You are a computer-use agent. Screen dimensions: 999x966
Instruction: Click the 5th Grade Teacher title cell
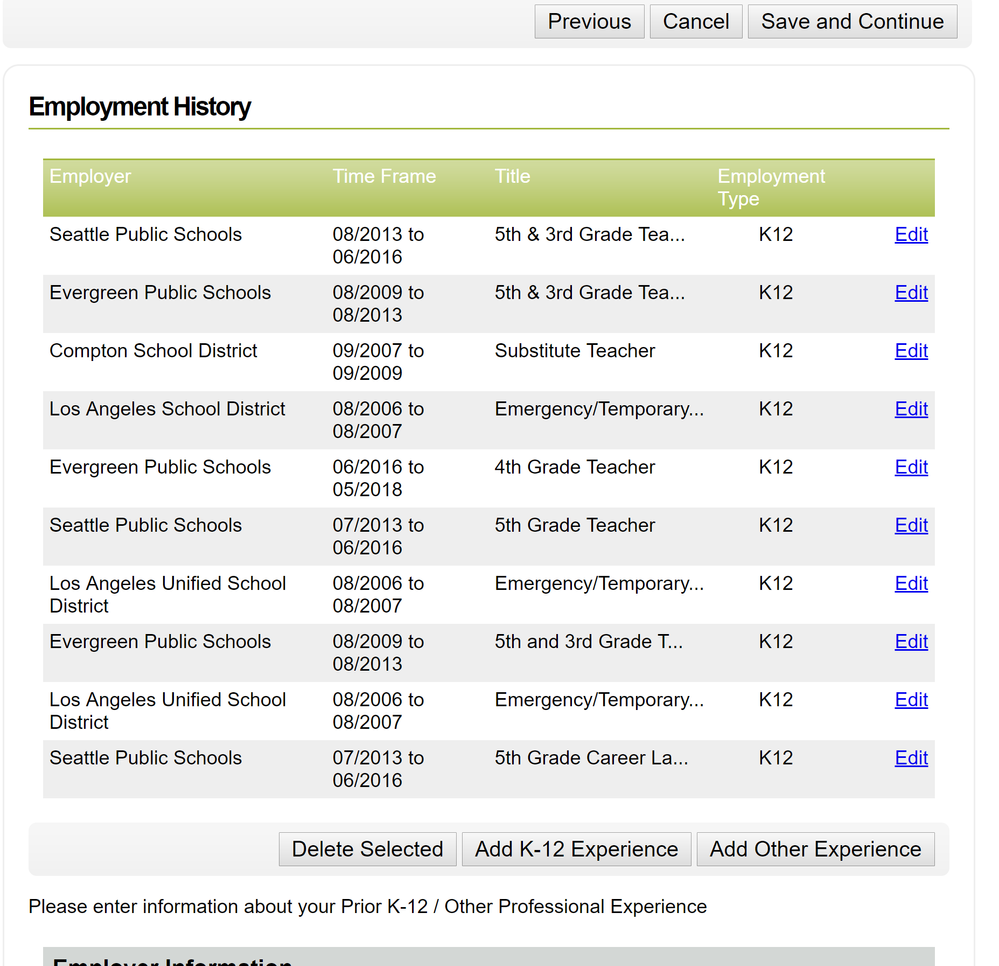(x=575, y=525)
